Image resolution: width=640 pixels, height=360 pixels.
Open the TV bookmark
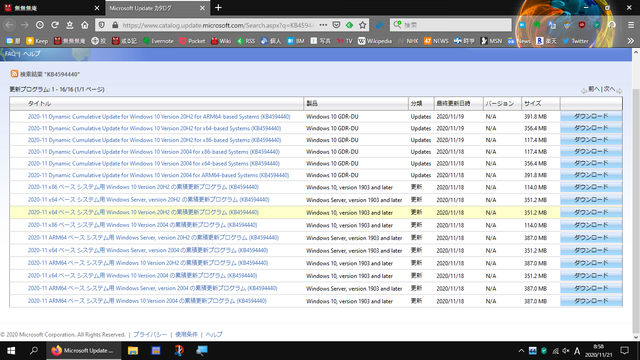tap(344, 41)
